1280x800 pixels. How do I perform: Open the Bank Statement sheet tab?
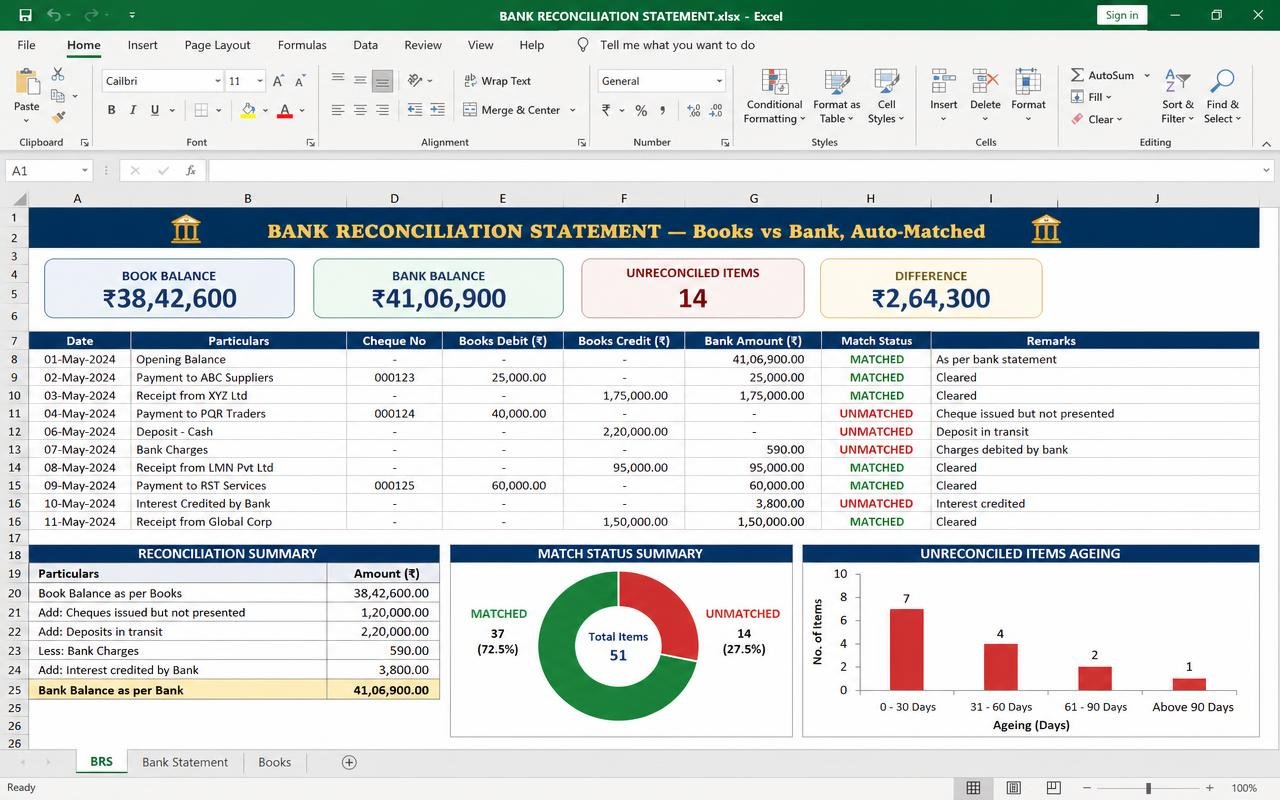point(185,762)
